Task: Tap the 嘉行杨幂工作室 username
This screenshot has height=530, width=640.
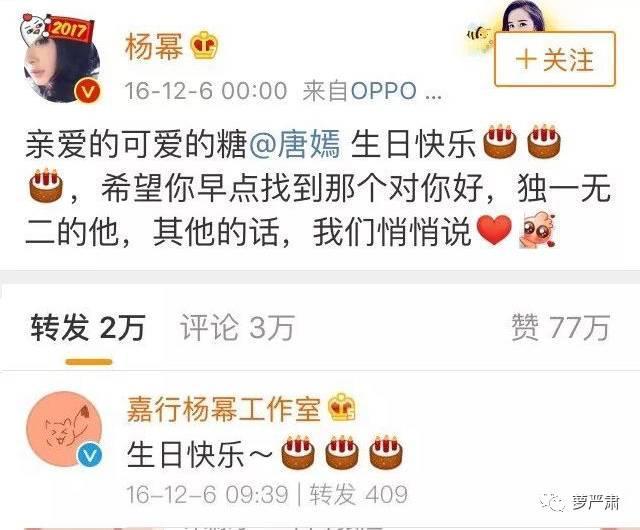Action: [x=224, y=409]
